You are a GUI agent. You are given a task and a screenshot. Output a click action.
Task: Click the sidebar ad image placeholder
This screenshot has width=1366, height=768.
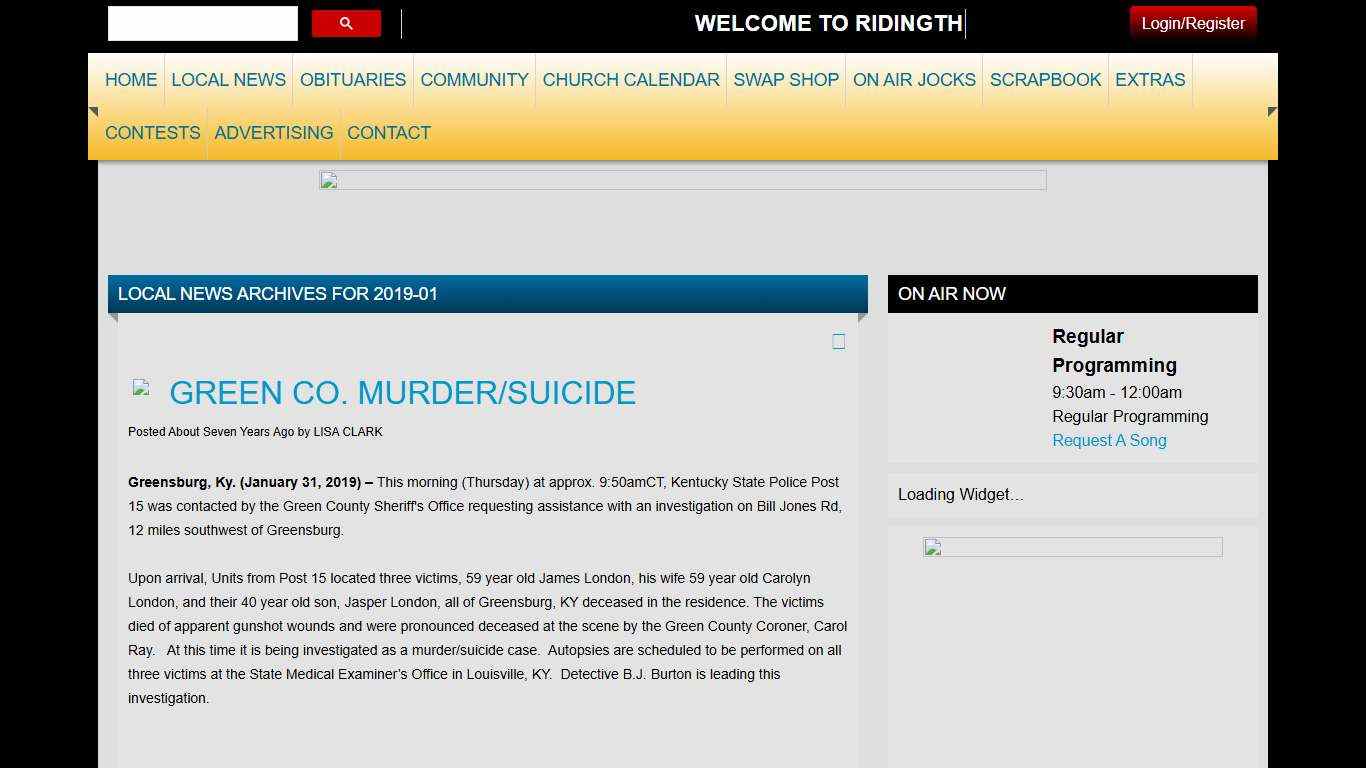coord(1072,547)
